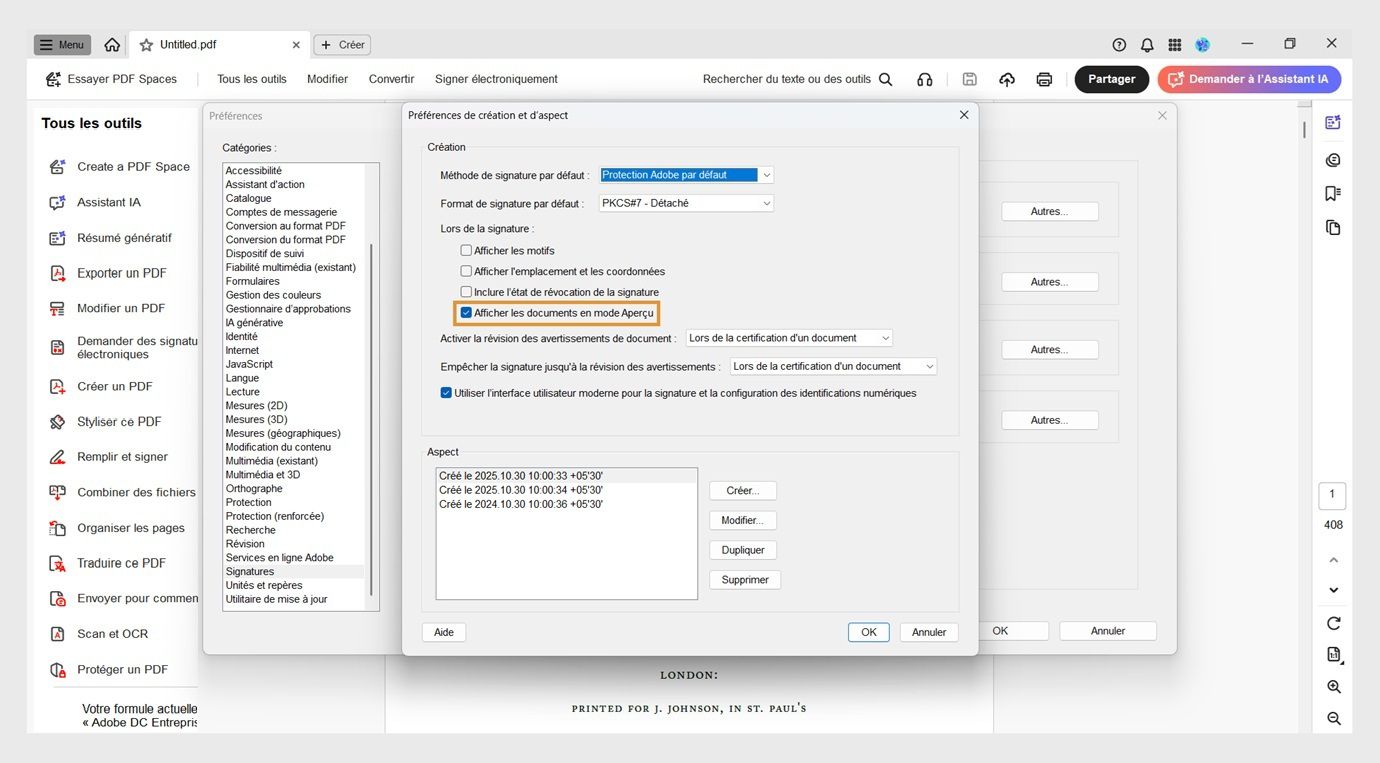
Task: Open the hamburger Menu in the top-left
Action: click(x=60, y=44)
